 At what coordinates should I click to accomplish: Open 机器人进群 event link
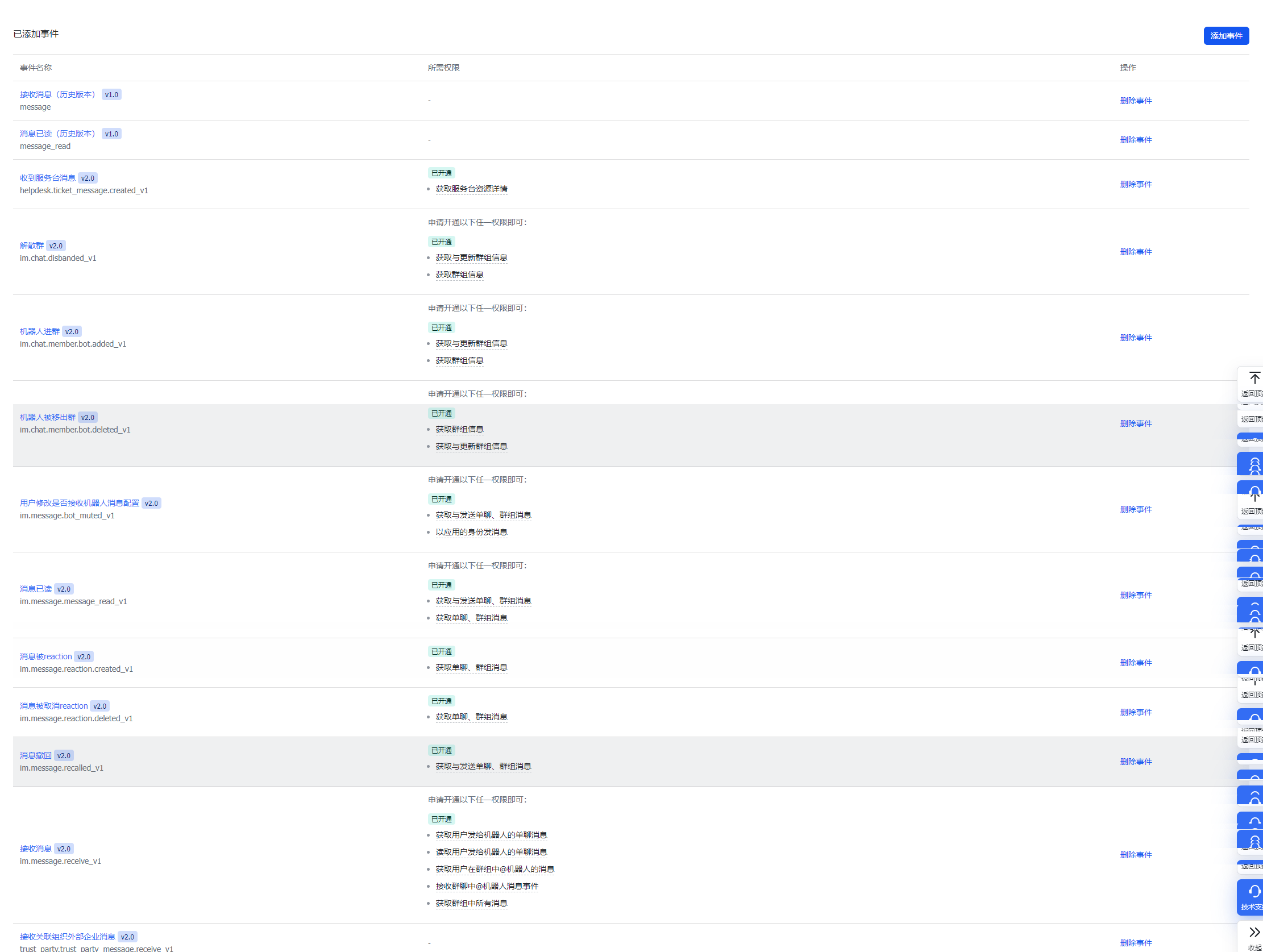pyautogui.click(x=39, y=331)
